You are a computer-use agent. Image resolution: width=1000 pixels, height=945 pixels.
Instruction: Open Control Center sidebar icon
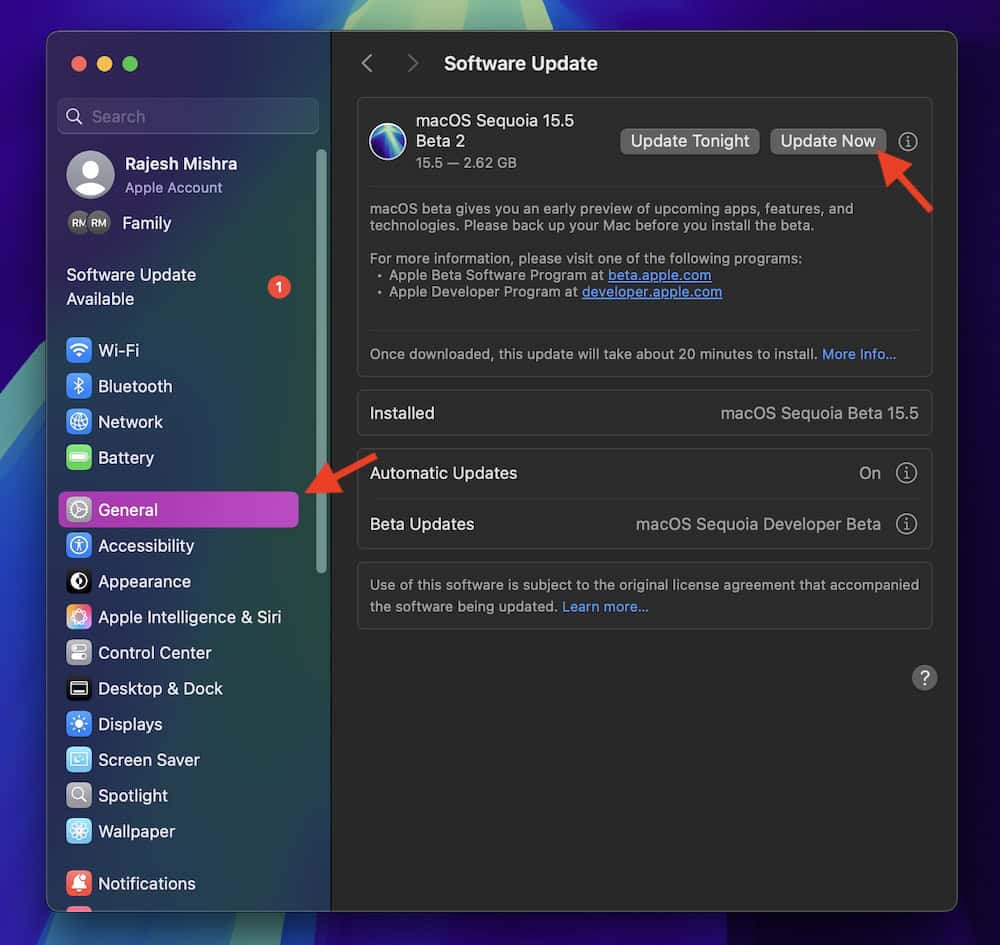79,653
